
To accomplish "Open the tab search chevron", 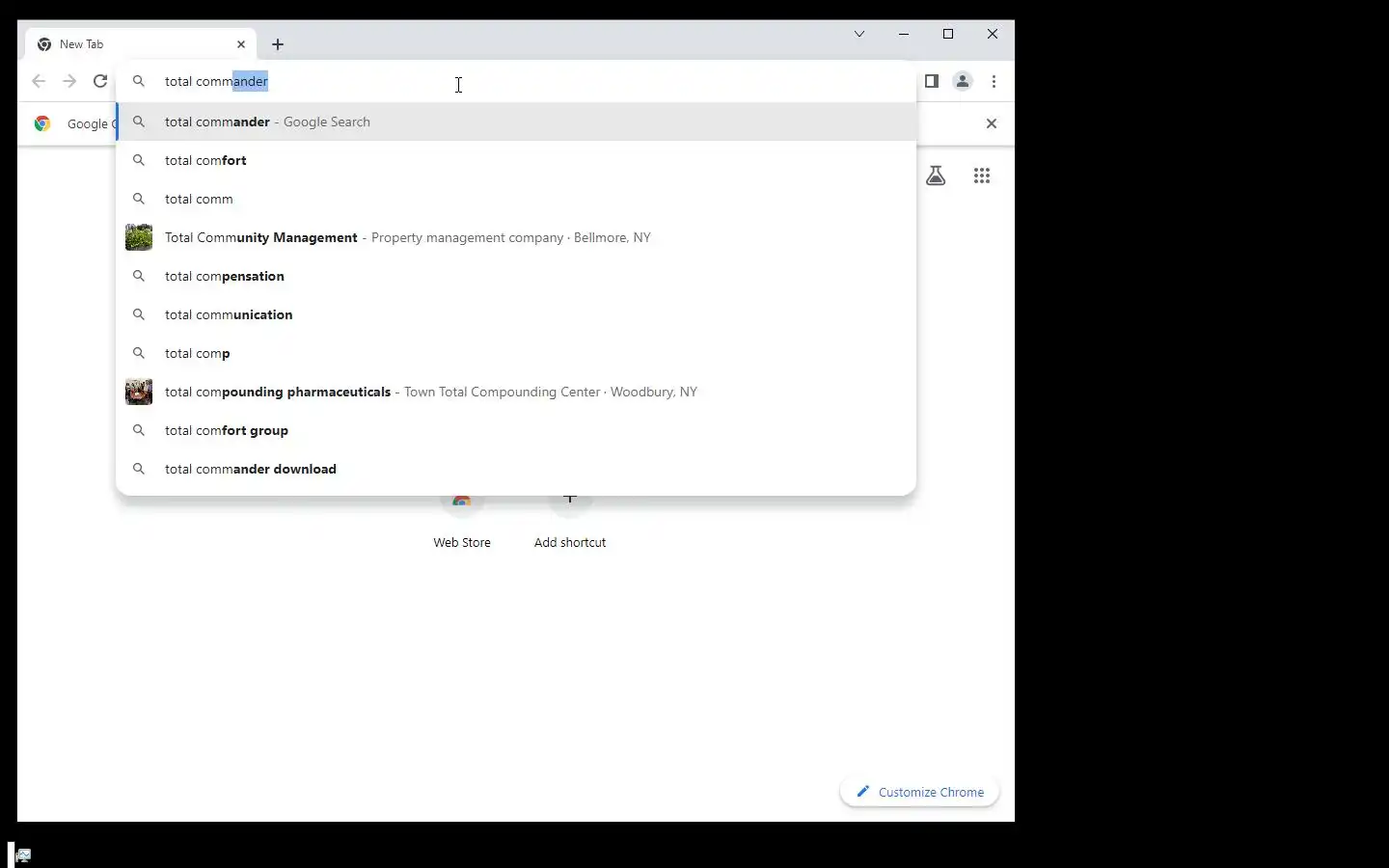I will point(859,34).
